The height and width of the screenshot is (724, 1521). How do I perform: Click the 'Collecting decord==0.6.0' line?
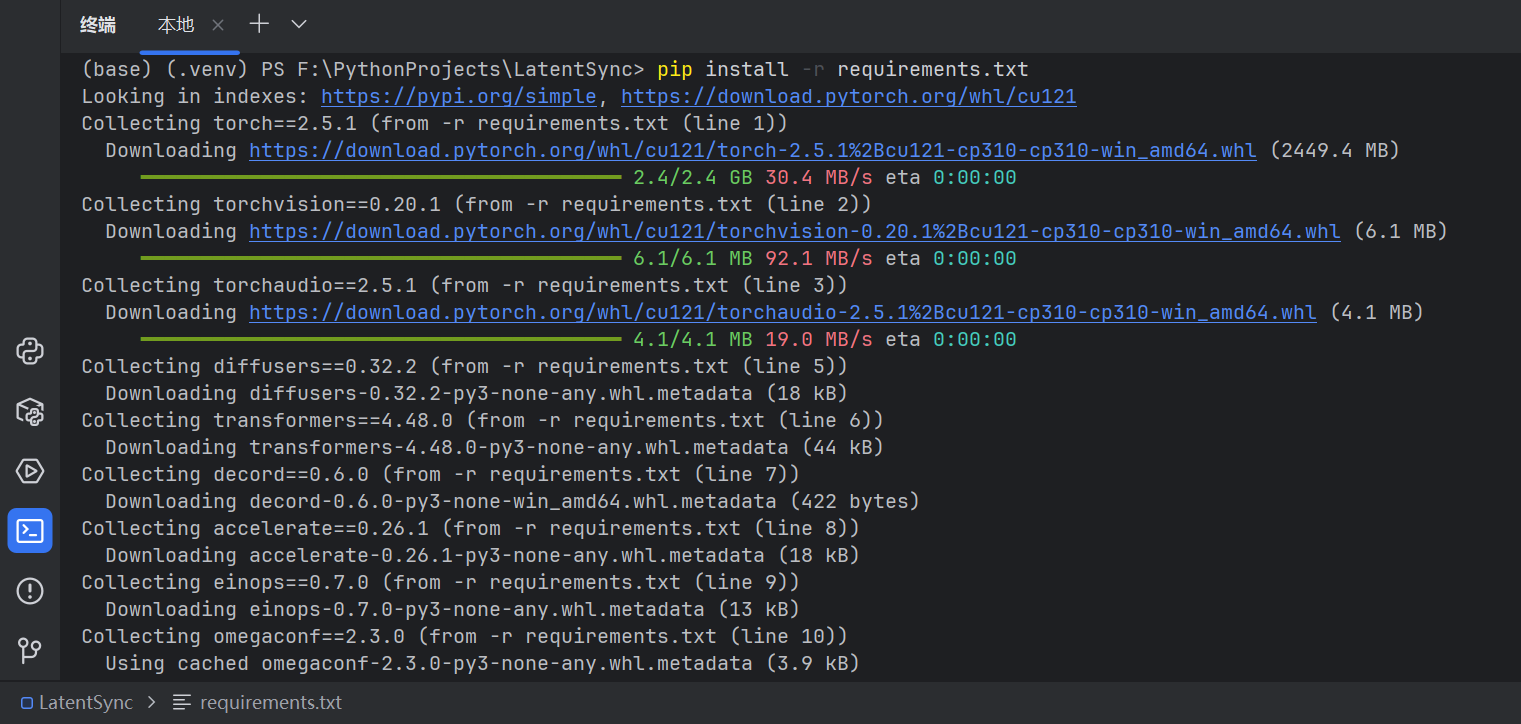(x=441, y=475)
